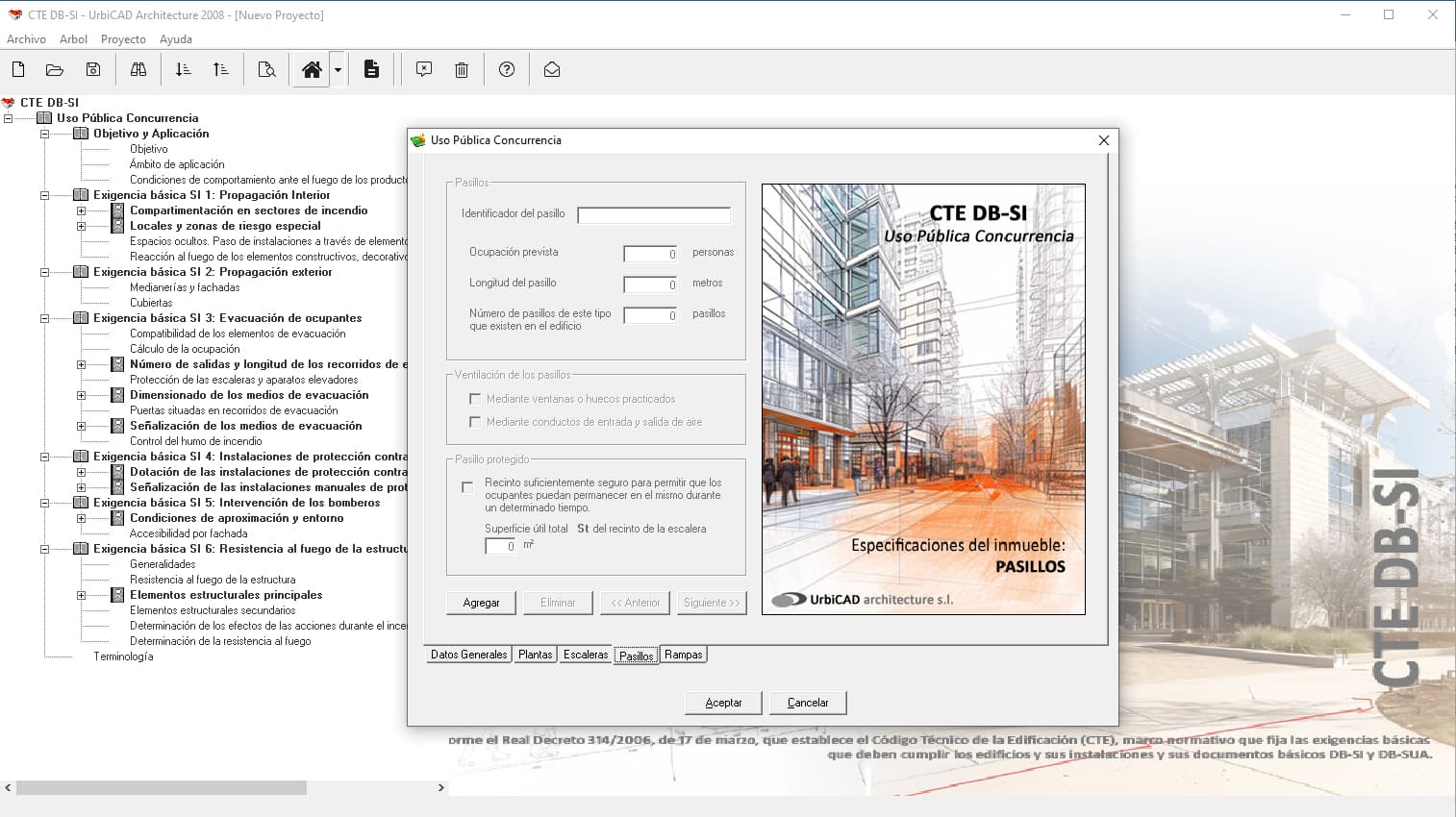Save project with the disk icon
Screen dimensions: 1456x817
[x=93, y=69]
